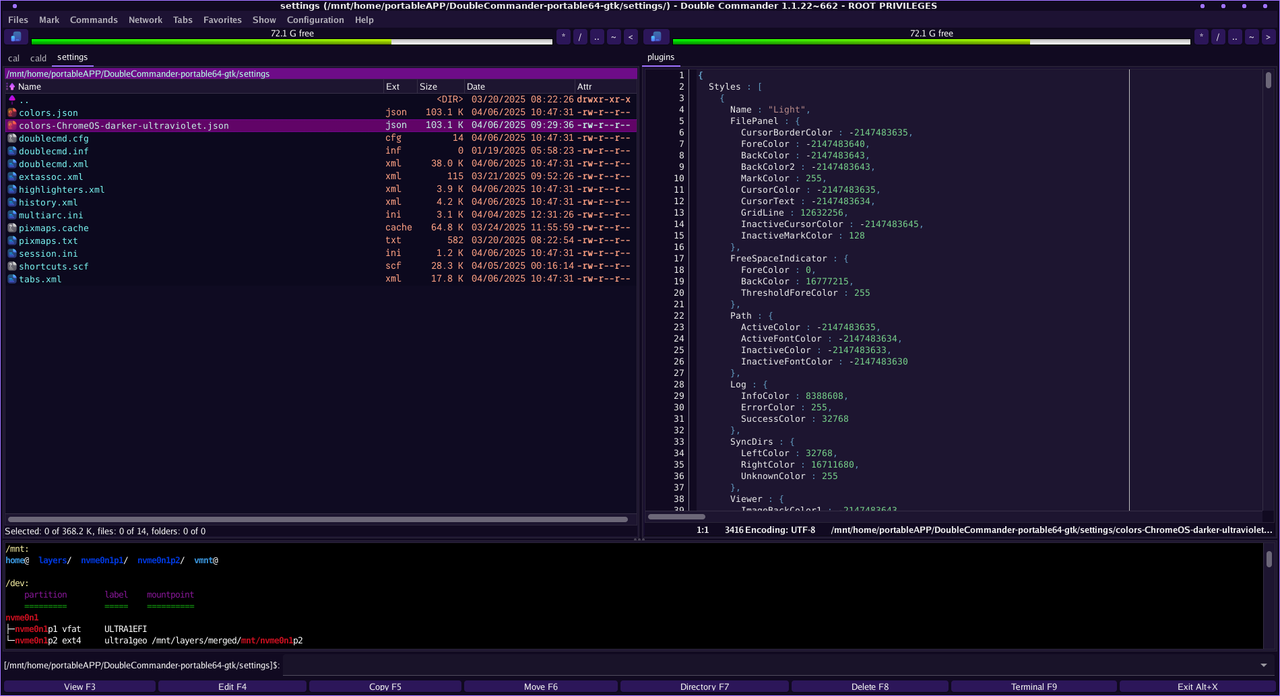Sort by the Size column header
This screenshot has height=696, width=1280.
(440, 87)
